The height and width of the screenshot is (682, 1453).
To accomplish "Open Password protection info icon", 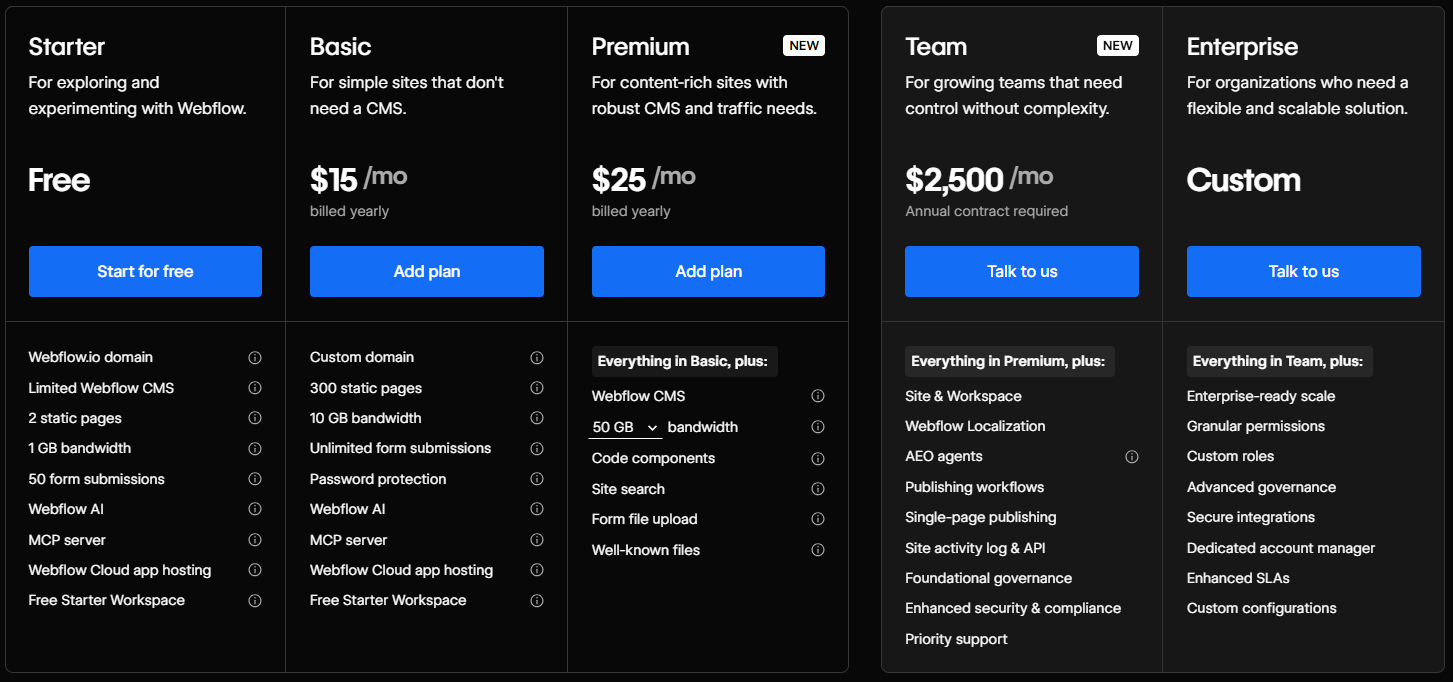I will coord(537,479).
